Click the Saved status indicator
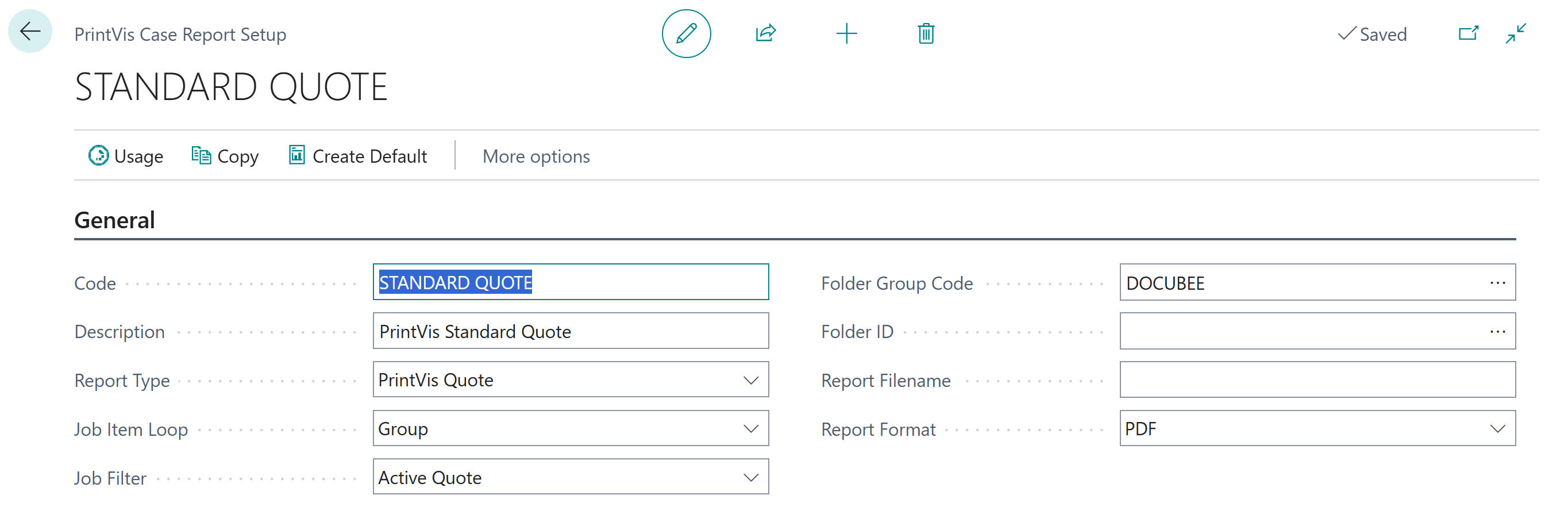This screenshot has height=514, width=1568. point(1371,34)
